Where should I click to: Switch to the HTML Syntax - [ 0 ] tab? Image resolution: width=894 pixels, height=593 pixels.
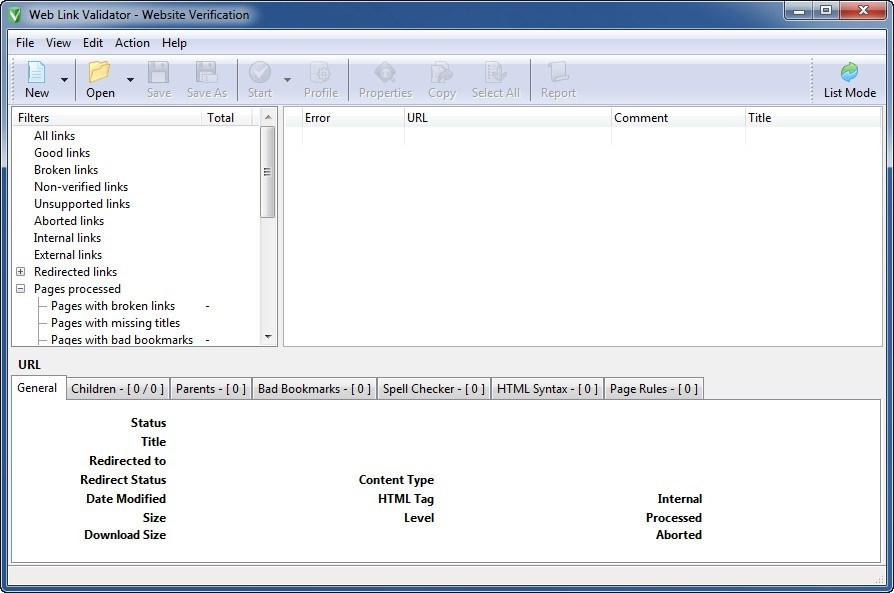(547, 389)
